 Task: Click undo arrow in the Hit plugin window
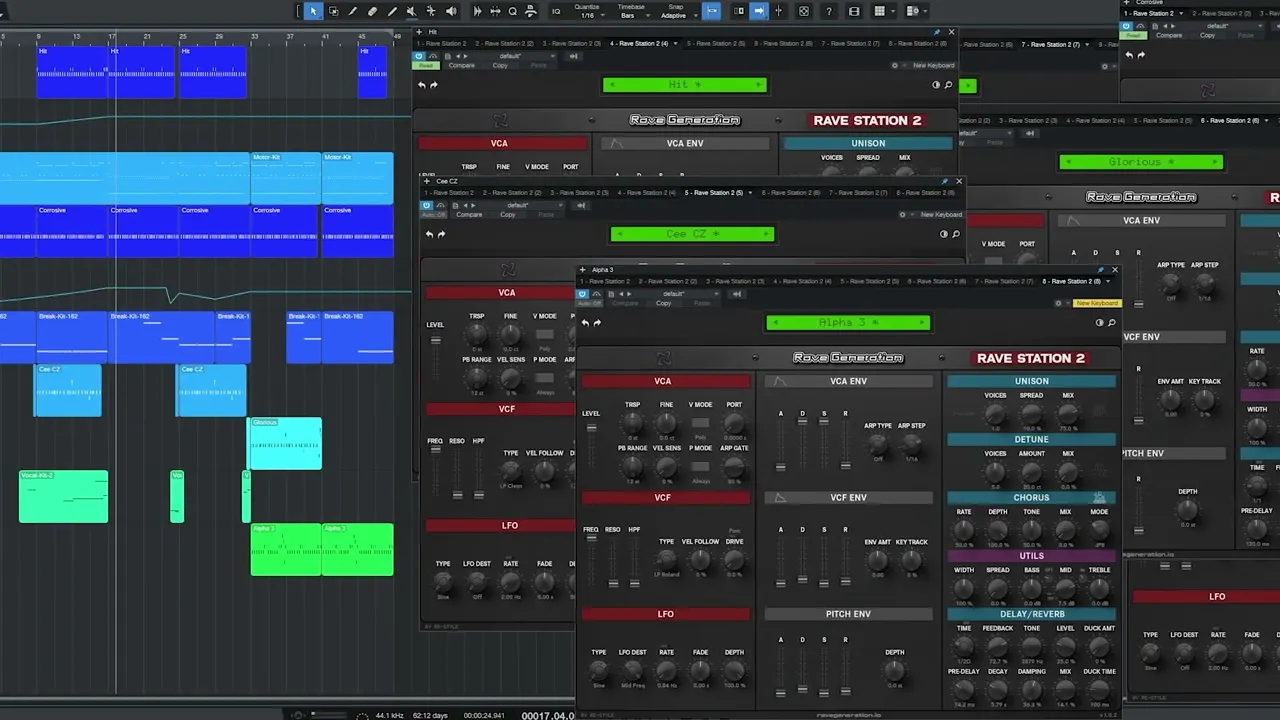[421, 85]
